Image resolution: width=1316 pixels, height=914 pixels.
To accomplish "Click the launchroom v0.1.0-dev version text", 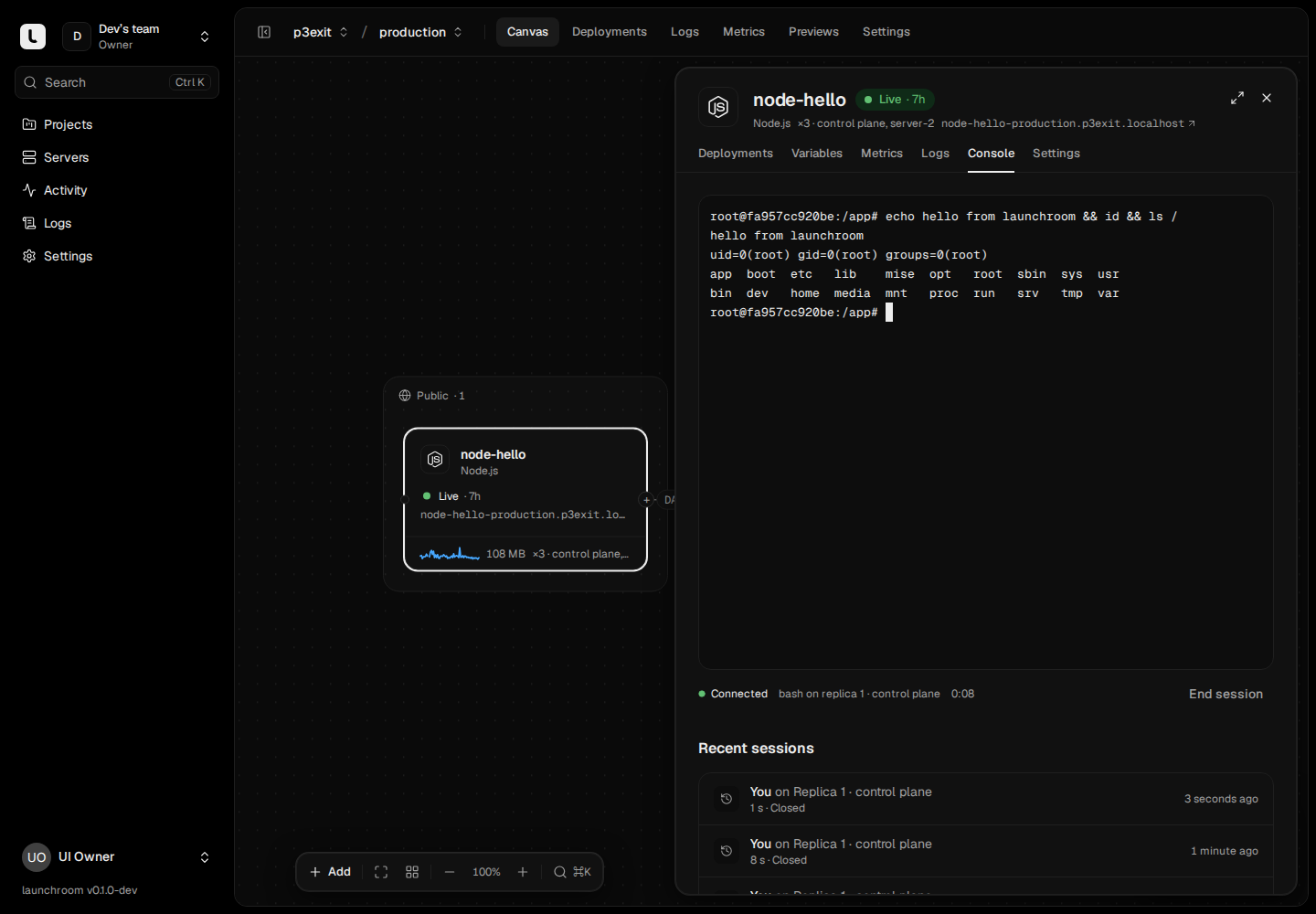I will click(80, 890).
